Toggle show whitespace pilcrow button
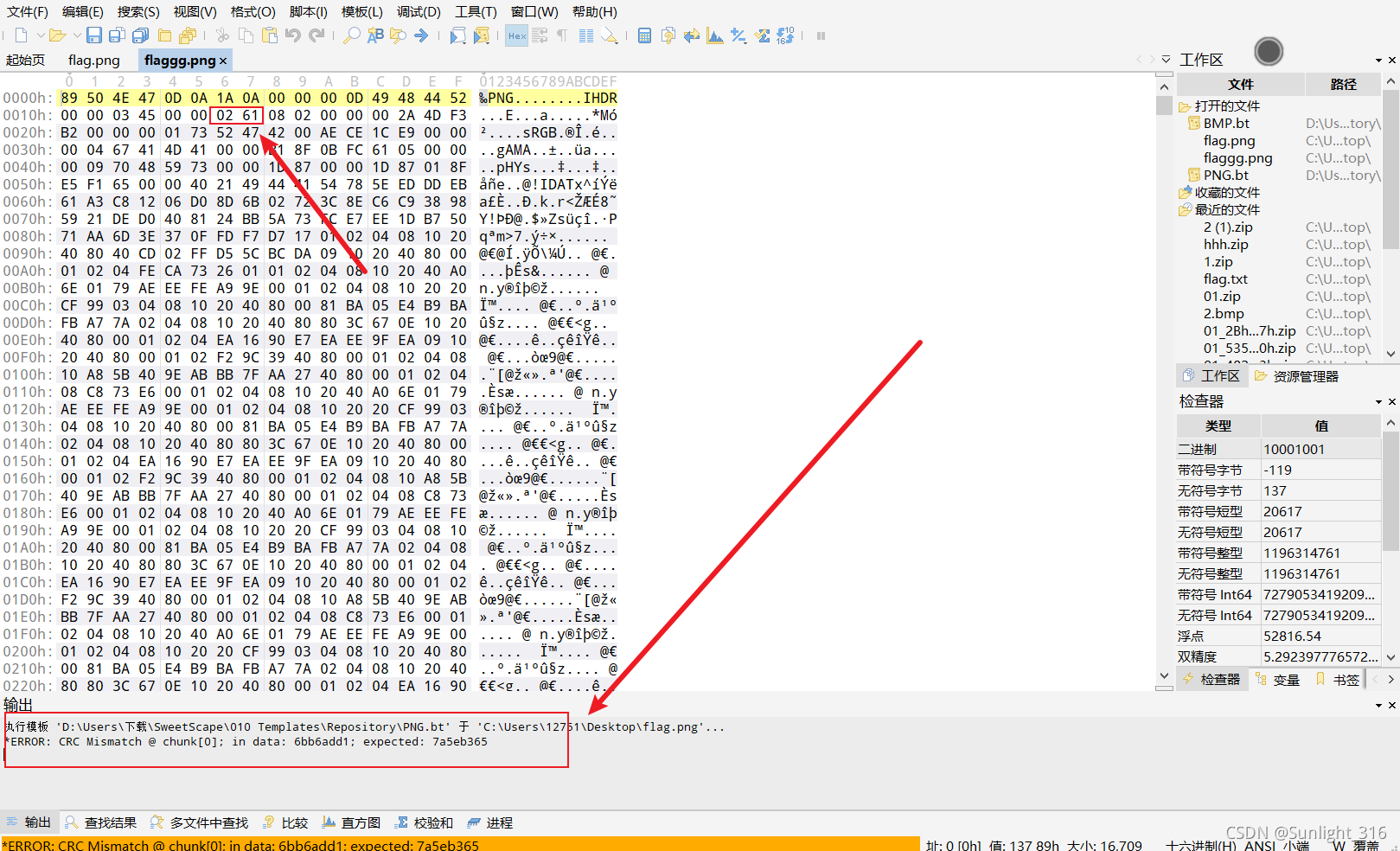 tap(563, 35)
